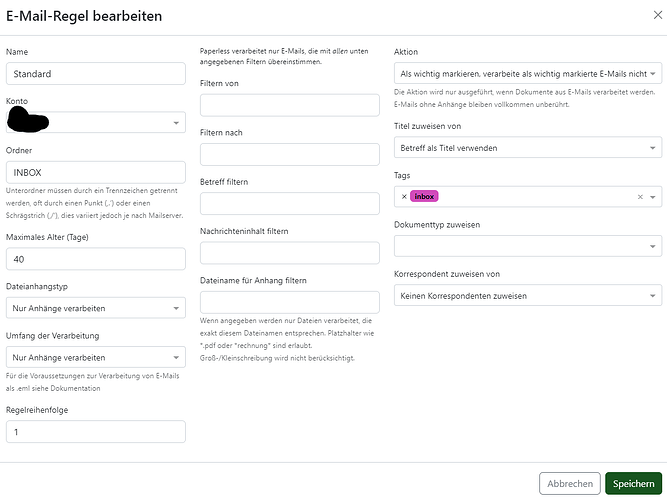Cancel editing with Abbrechen button
The width and height of the screenshot is (667, 500).
(x=570, y=483)
